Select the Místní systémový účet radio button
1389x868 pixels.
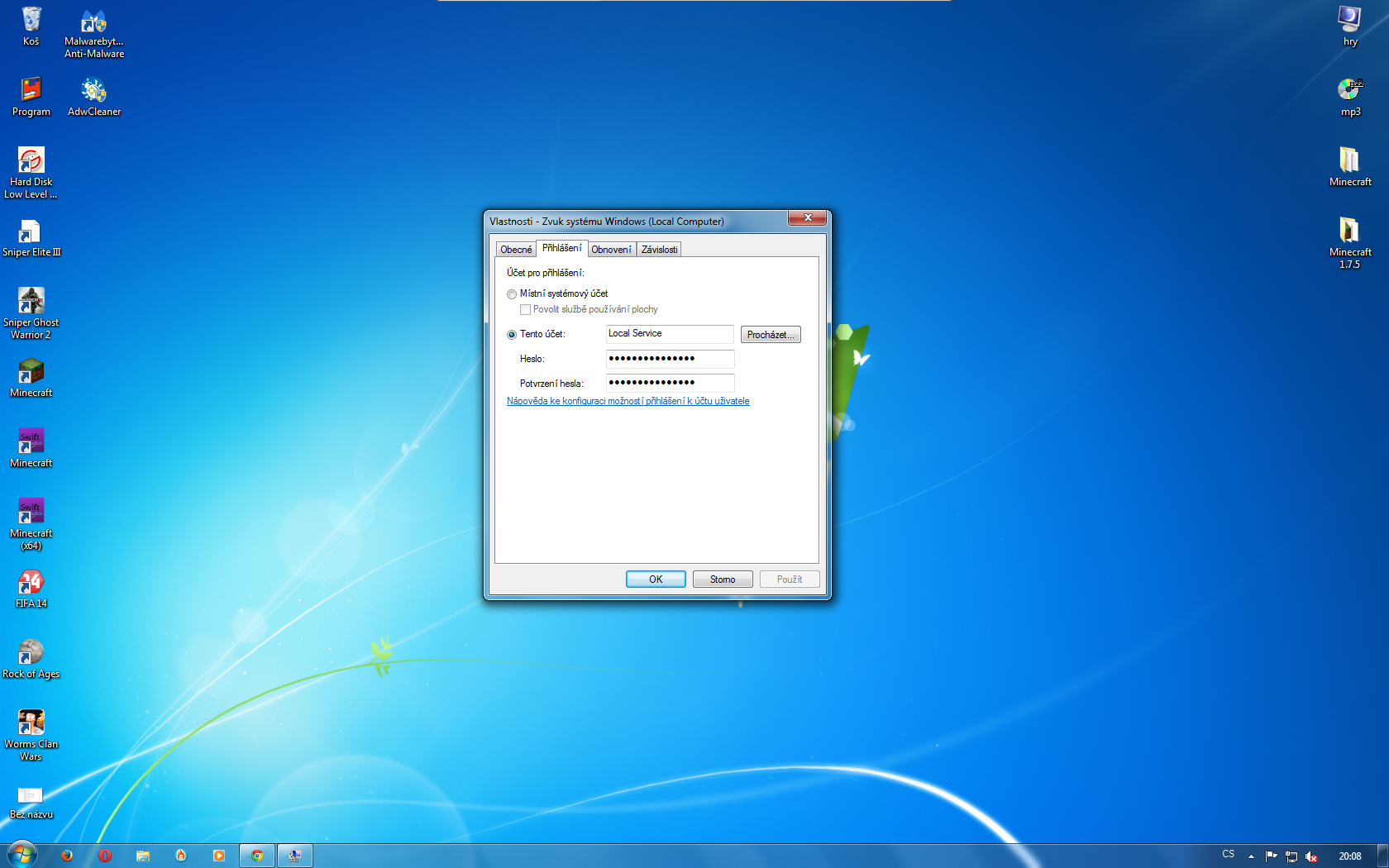click(512, 294)
